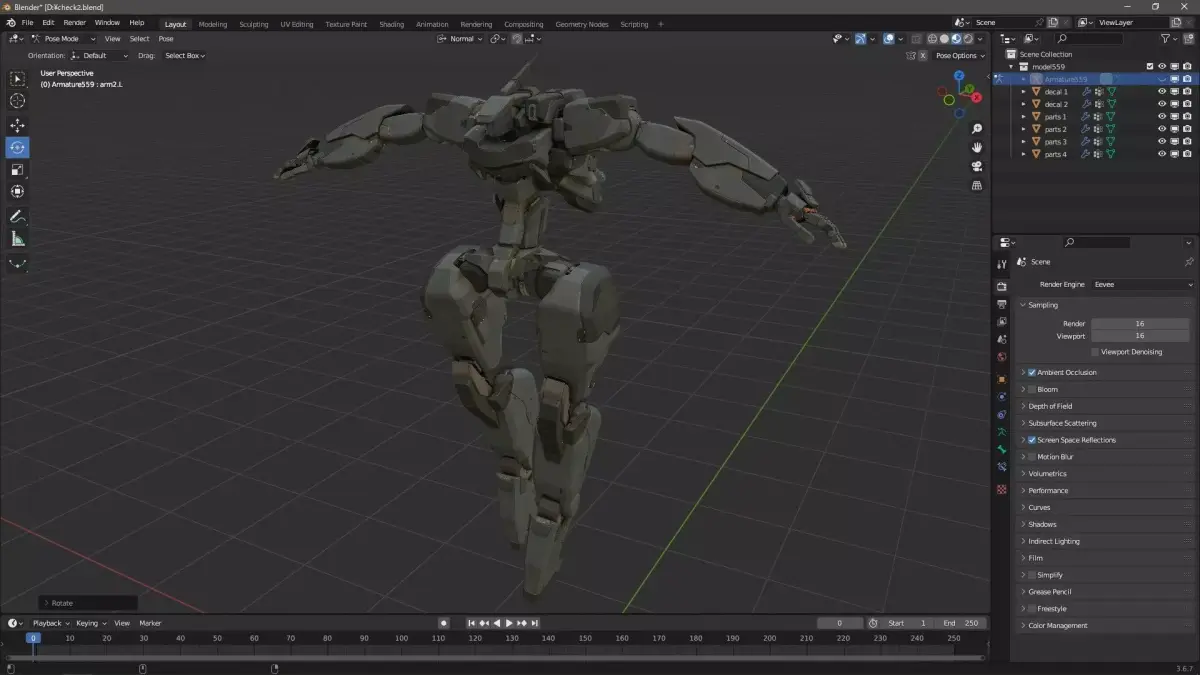Open the Keying popover in timeline
The width and height of the screenshot is (1200, 675).
click(x=89, y=623)
